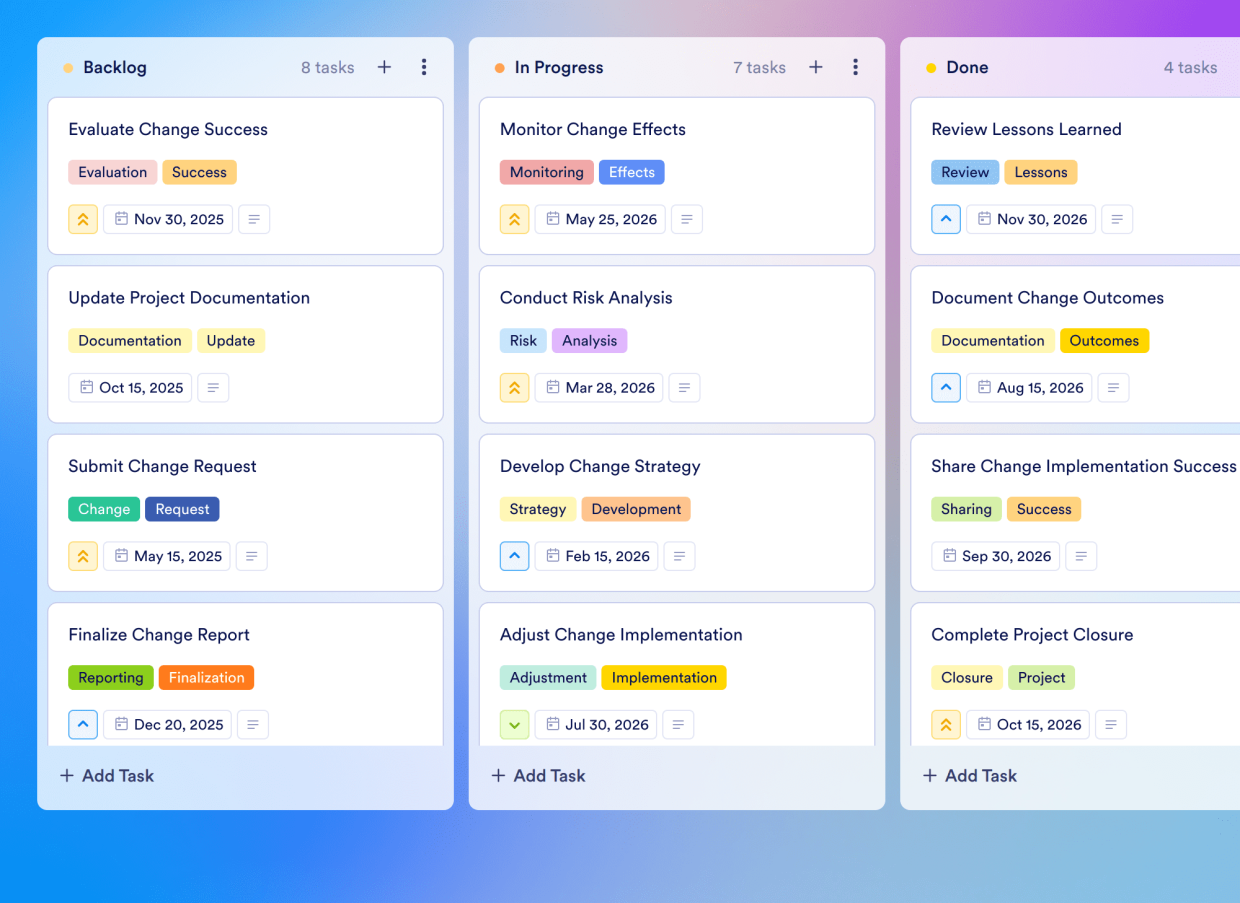Click the plus icon in the Backlog header
This screenshot has height=903, width=1240.
point(384,67)
